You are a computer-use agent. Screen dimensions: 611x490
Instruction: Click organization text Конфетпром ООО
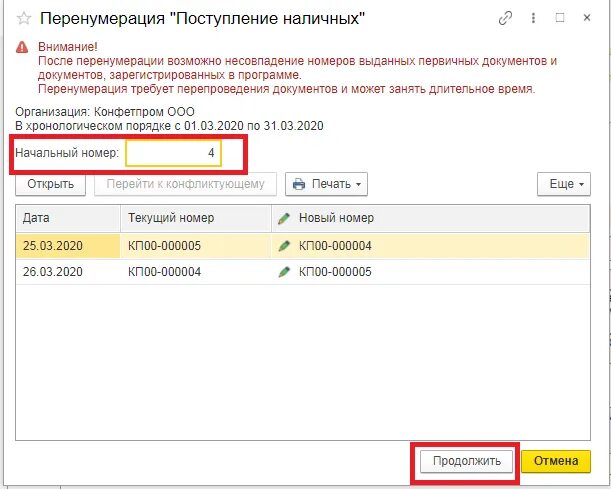[x=144, y=112]
